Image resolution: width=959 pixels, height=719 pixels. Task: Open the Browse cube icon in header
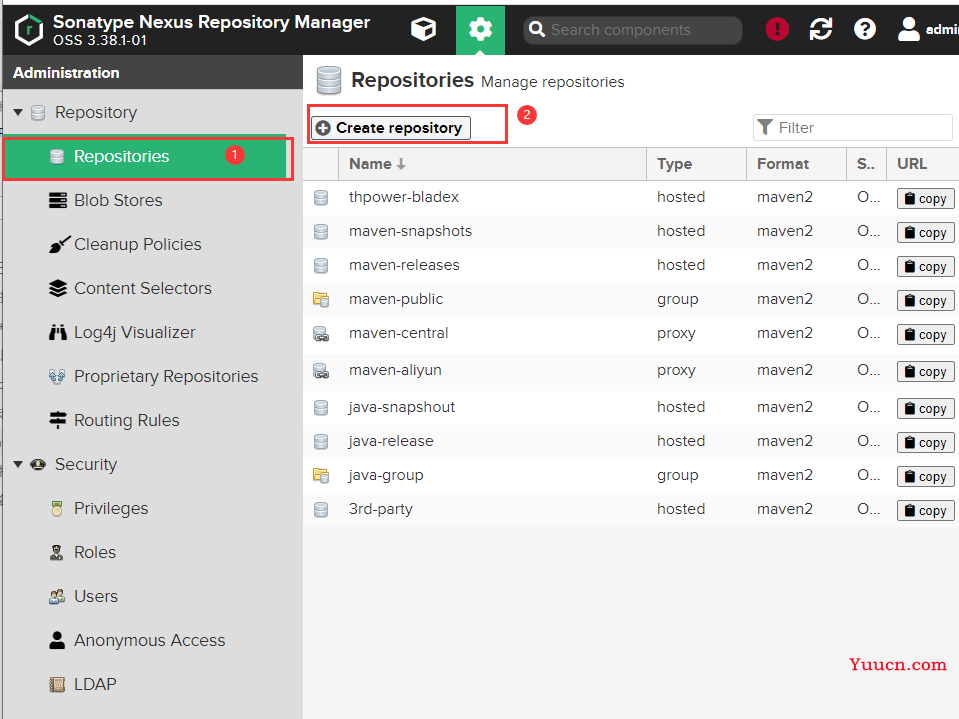pos(423,29)
